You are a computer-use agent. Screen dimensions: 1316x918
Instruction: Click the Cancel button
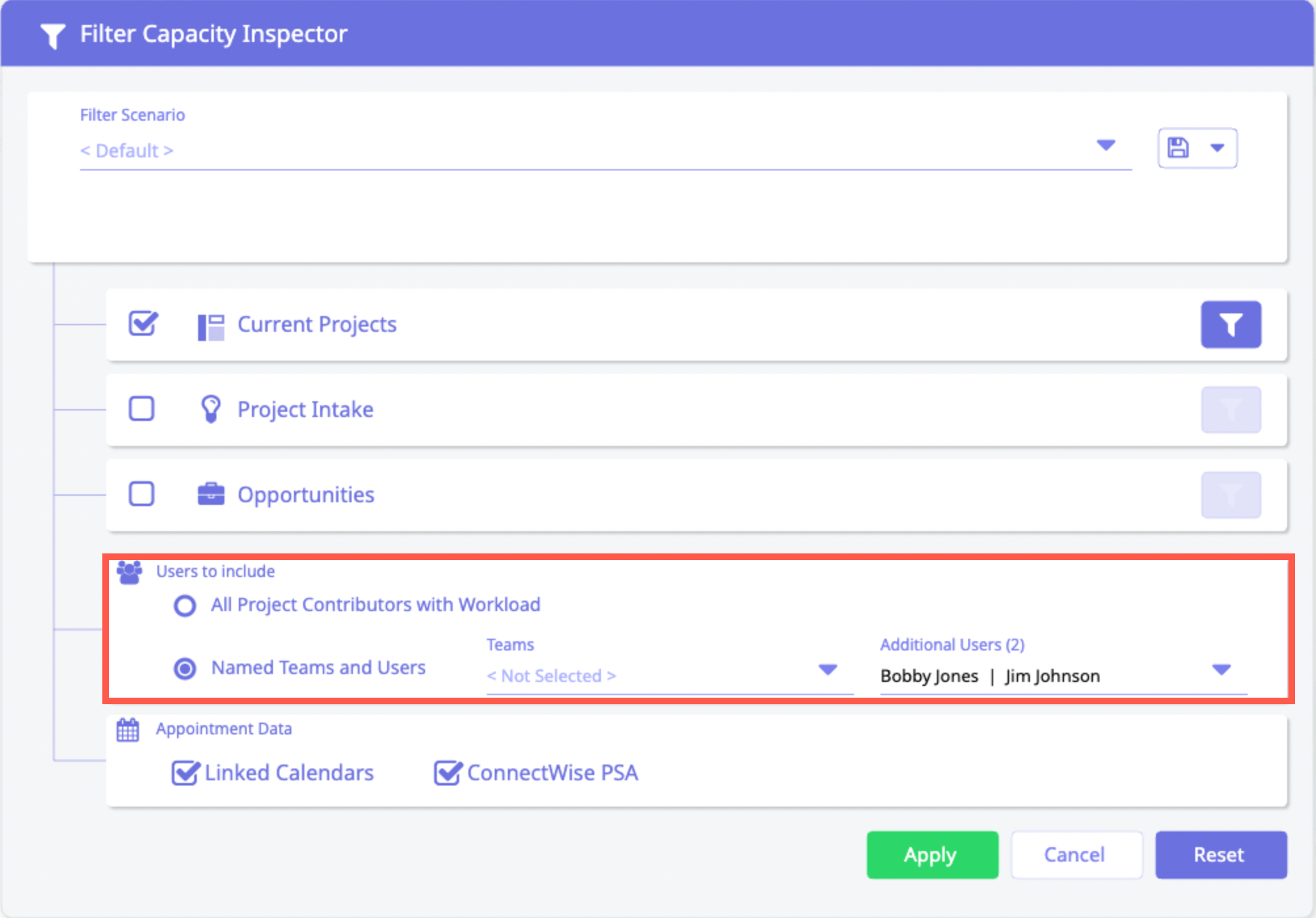tap(1076, 854)
